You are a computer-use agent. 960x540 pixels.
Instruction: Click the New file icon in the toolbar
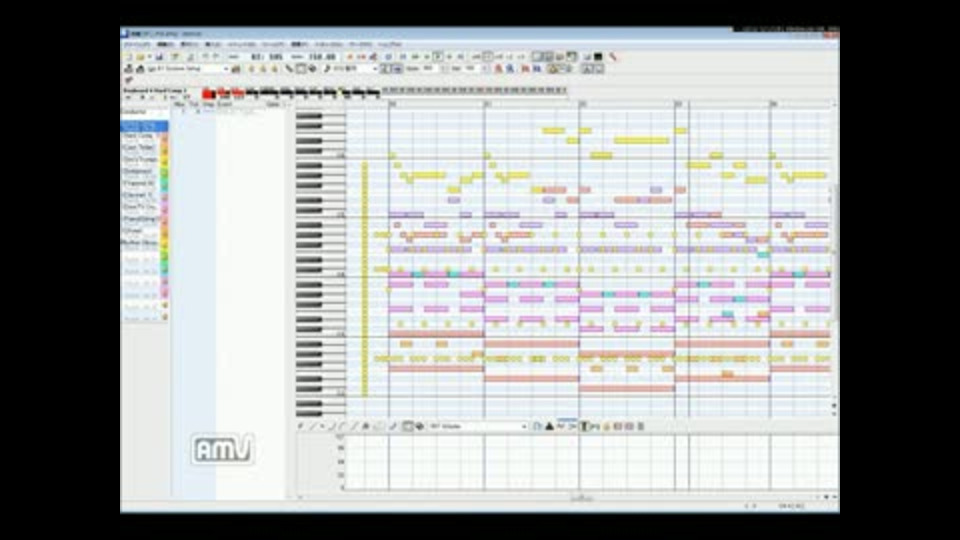coord(129,57)
